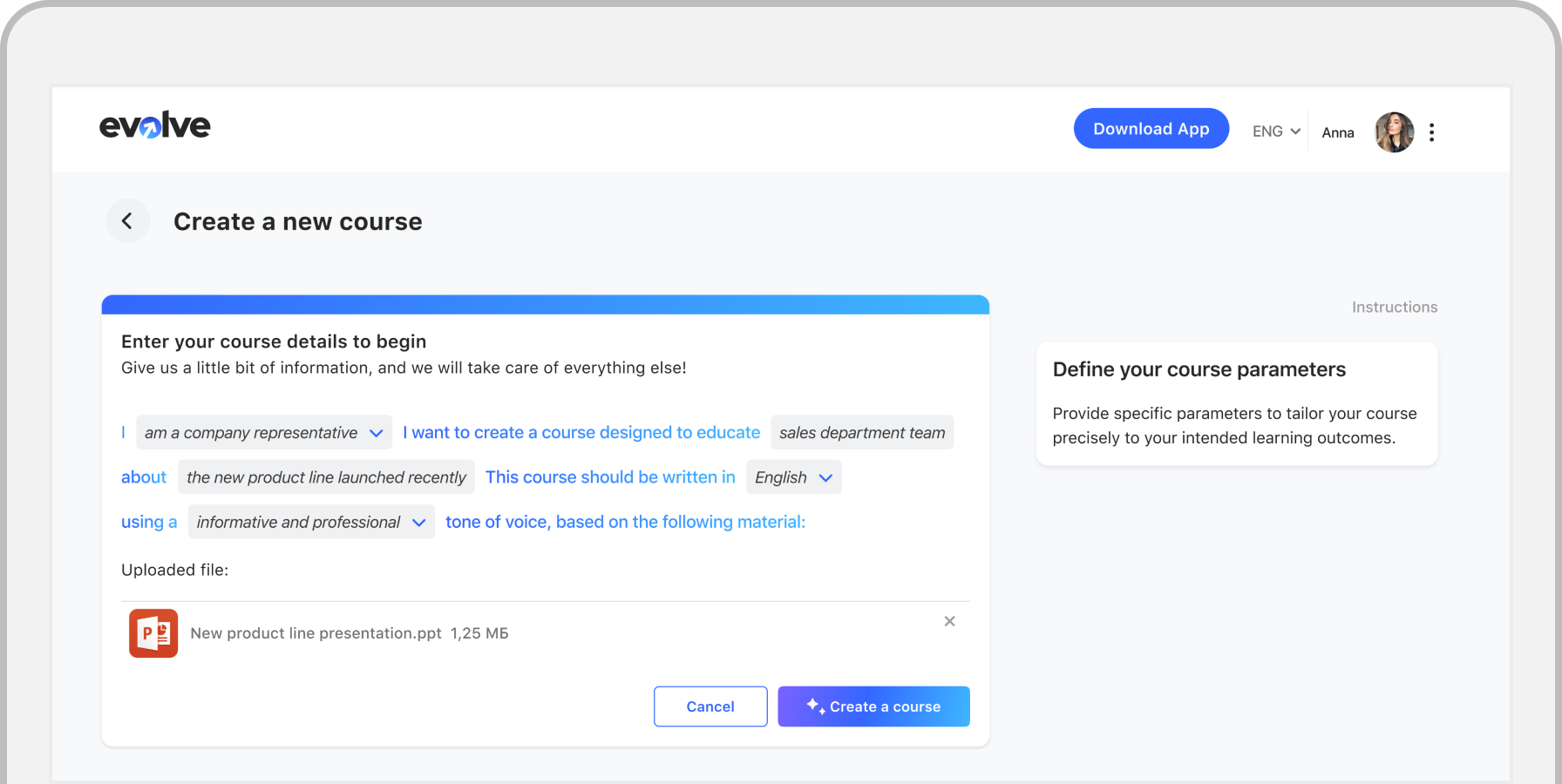
Task: Click the PowerPoint file icon
Action: (153, 633)
